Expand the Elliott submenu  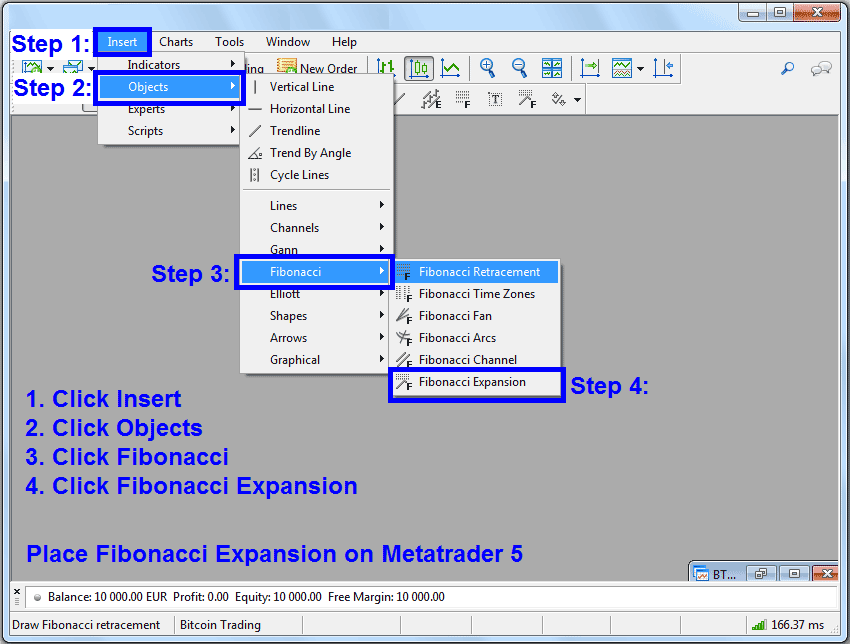[317, 294]
